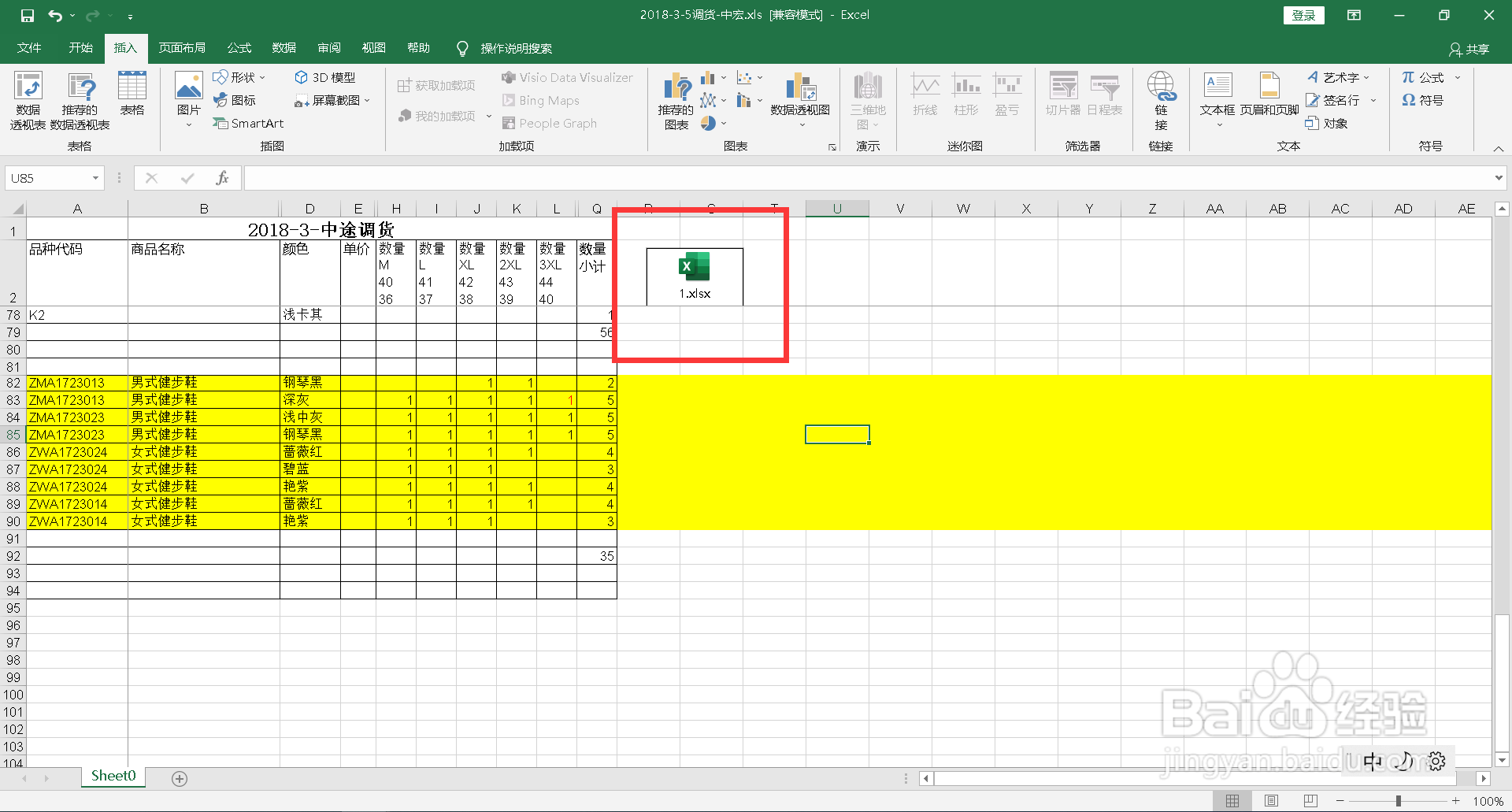Click the Undo arrow icon
The image size is (1512, 812).
point(54,16)
